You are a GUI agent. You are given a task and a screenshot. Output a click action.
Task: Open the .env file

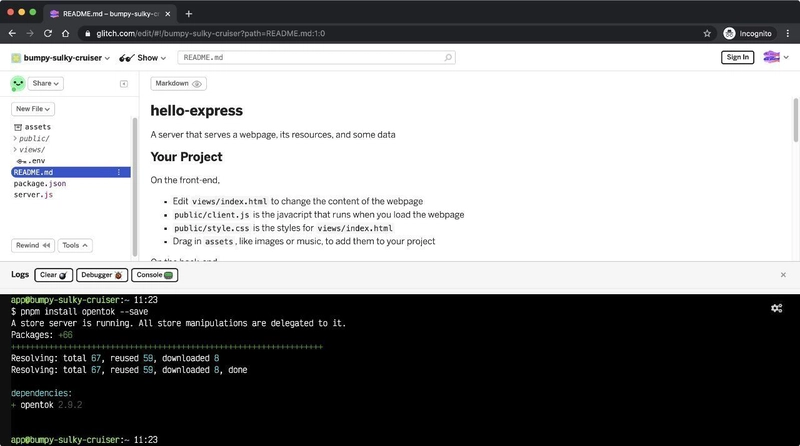tap(31, 161)
